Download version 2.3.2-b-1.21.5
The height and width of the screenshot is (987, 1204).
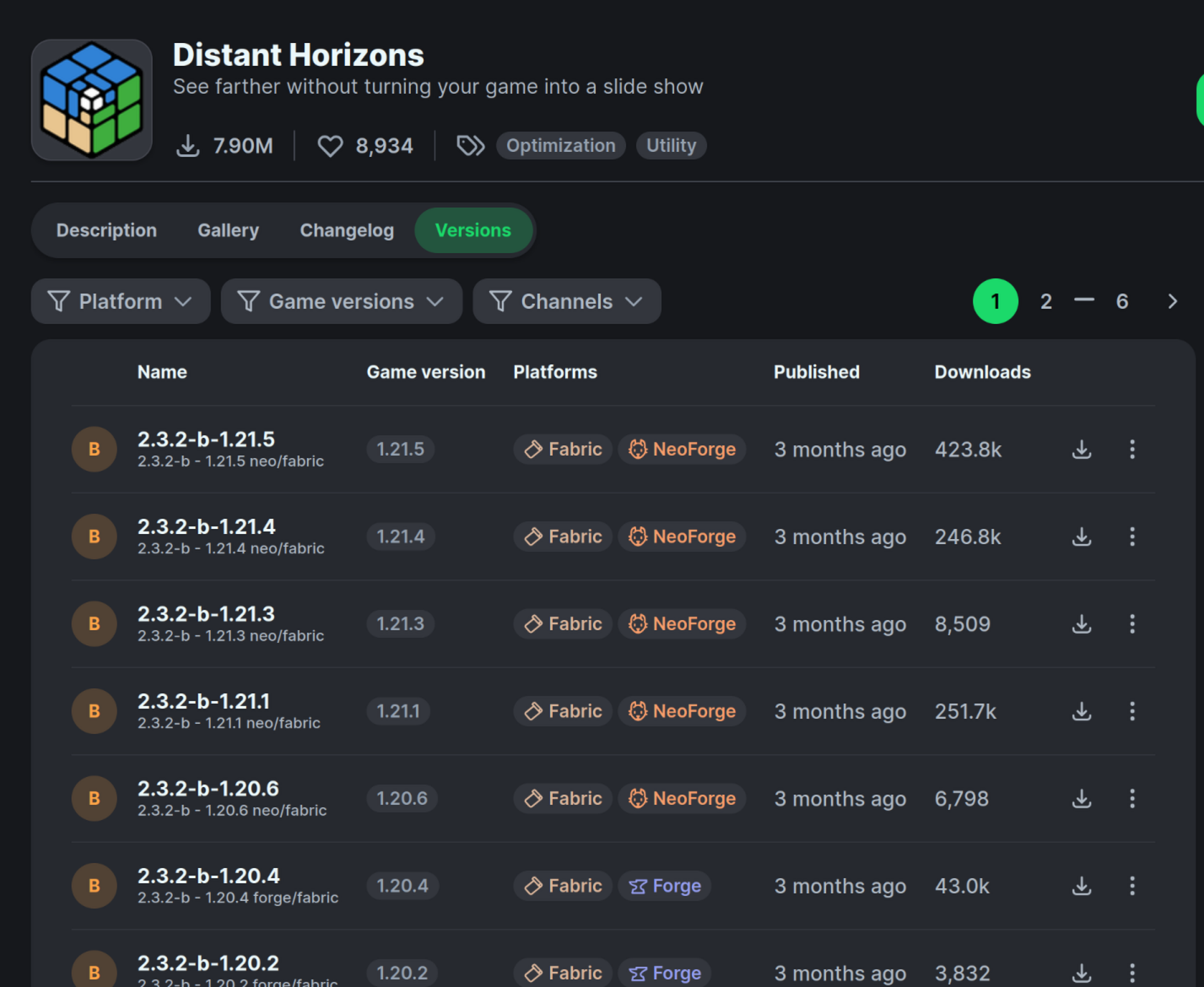(x=1082, y=450)
